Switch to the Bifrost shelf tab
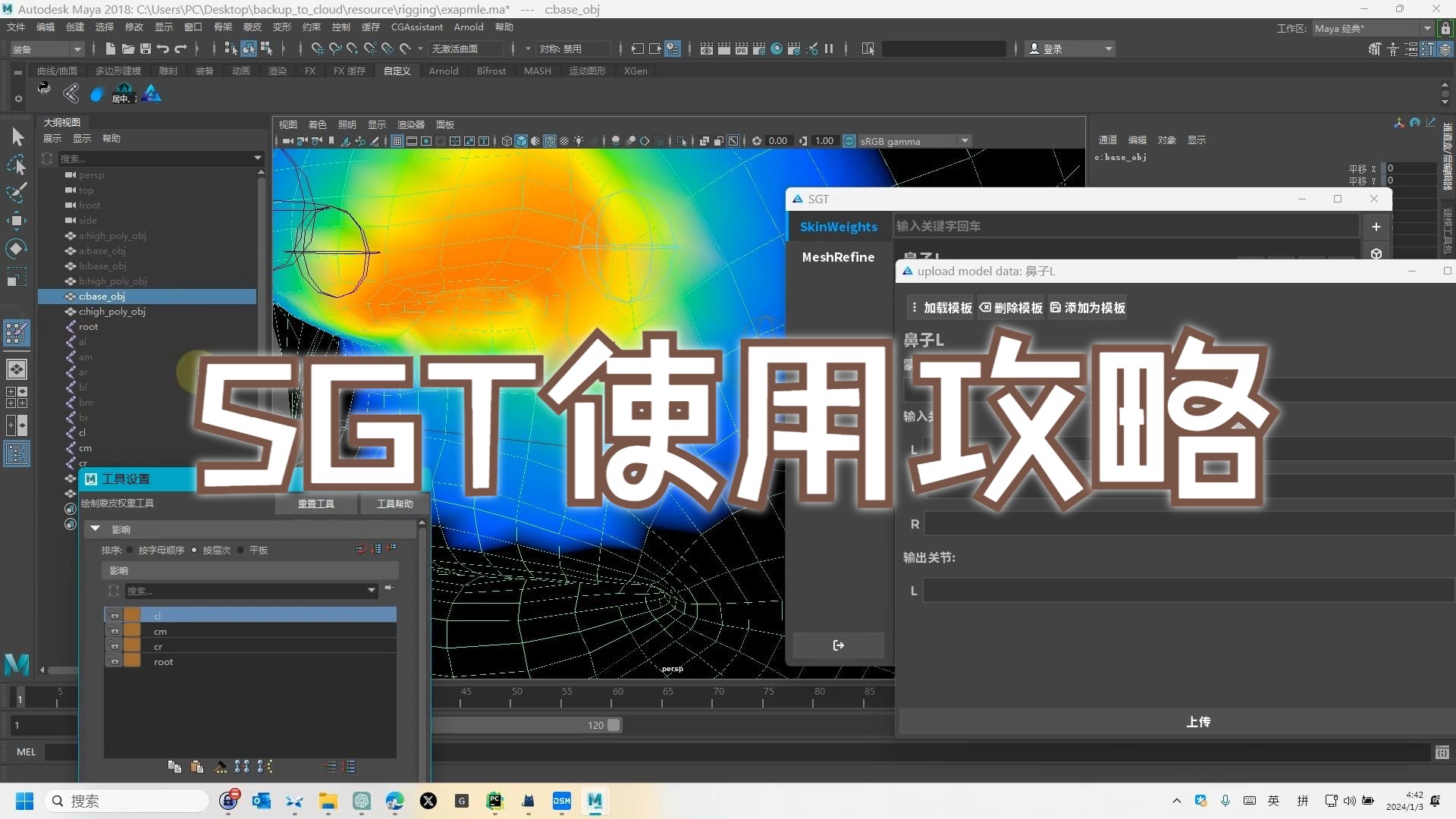Screen dimensions: 1456x819 pos(491,71)
